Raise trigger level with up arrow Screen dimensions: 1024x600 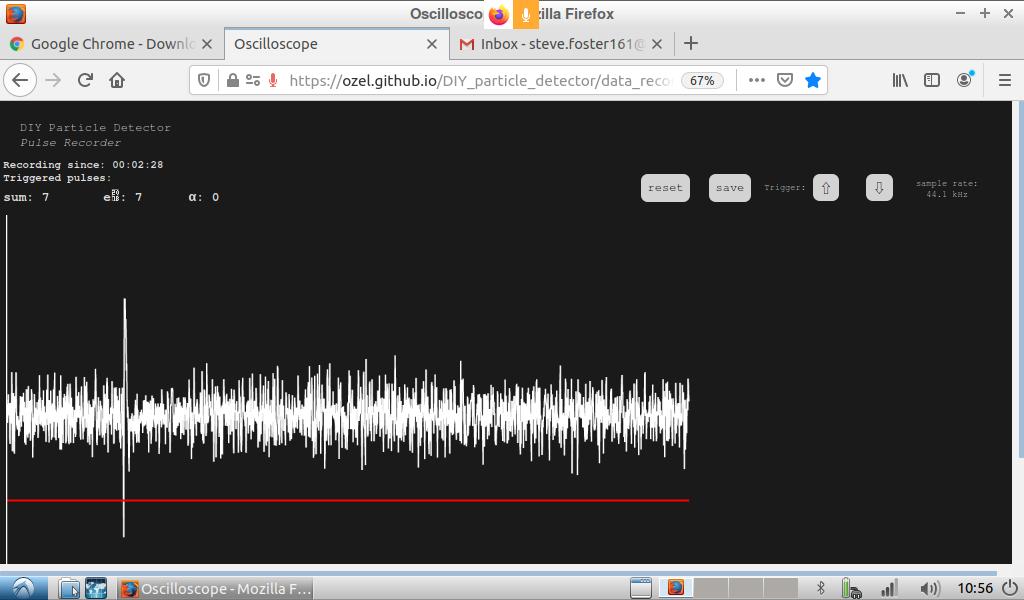click(x=826, y=188)
